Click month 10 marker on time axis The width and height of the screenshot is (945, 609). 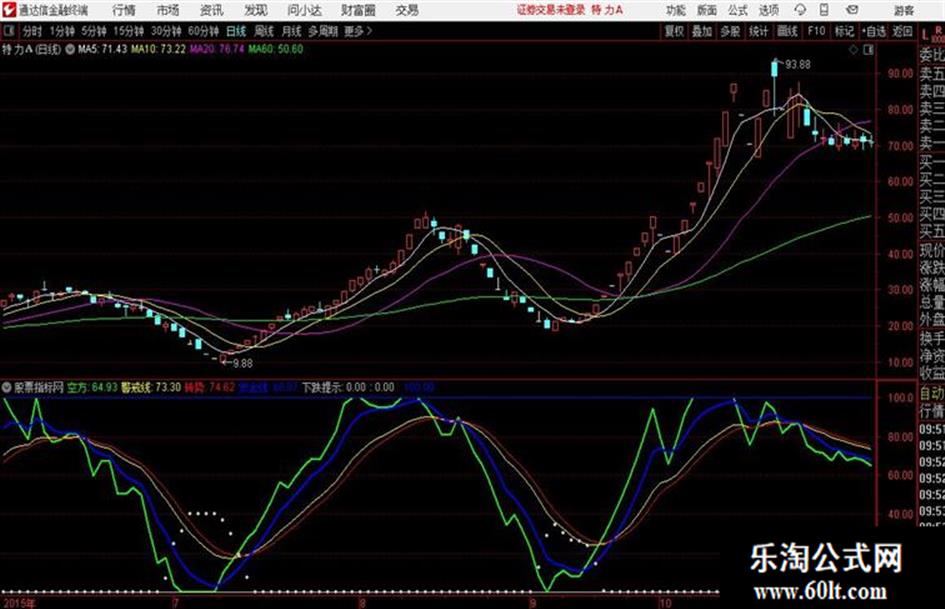665,603
